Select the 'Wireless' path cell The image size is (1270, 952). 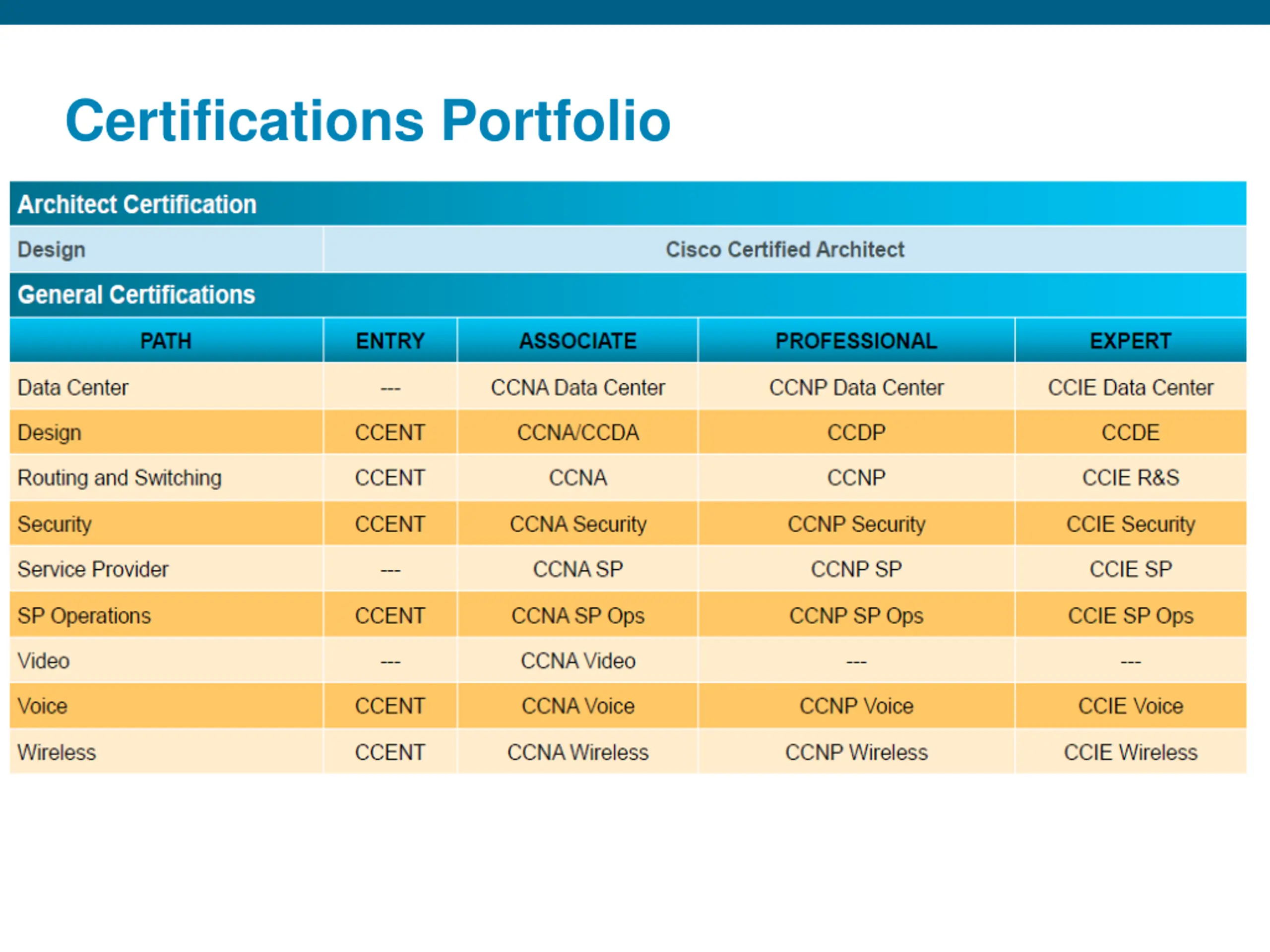pyautogui.click(x=166, y=752)
